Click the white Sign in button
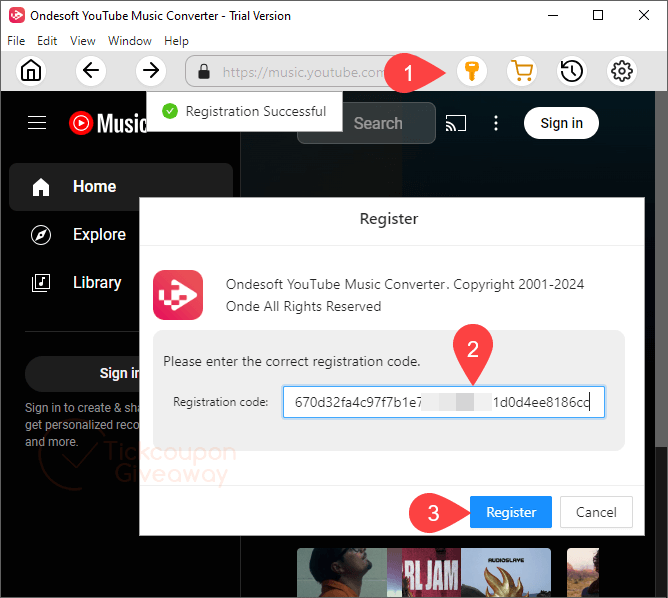Screen dimensions: 668x598 [561, 123]
